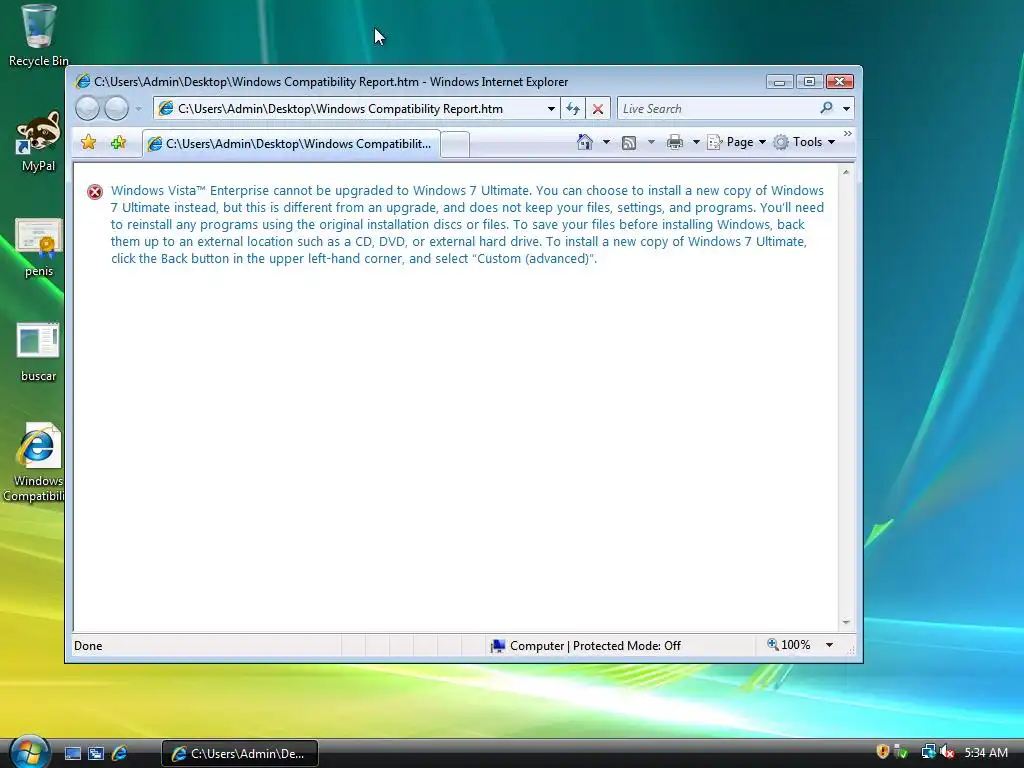
Task: Select the Windows Compatibility Report desktop file
Action: coord(36,462)
